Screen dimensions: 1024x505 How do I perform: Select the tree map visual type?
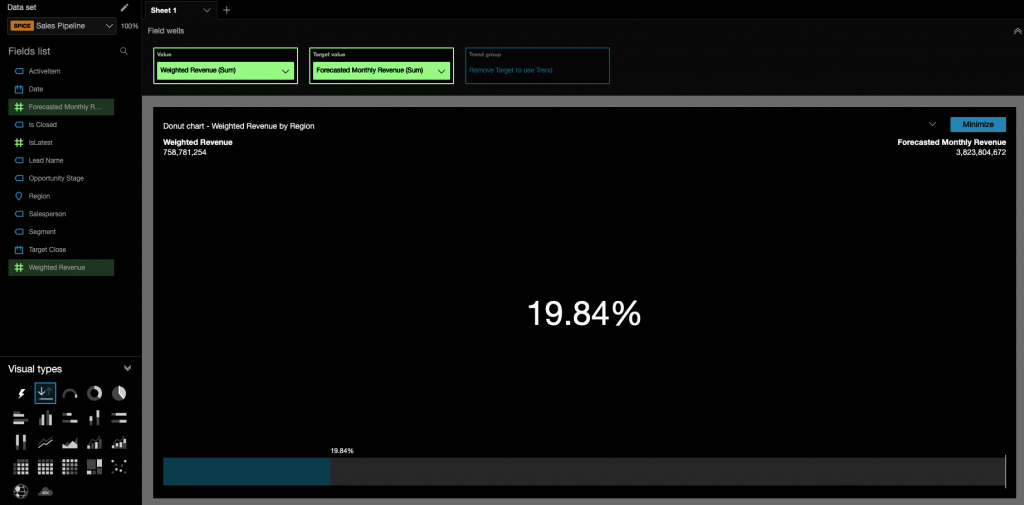click(x=95, y=466)
